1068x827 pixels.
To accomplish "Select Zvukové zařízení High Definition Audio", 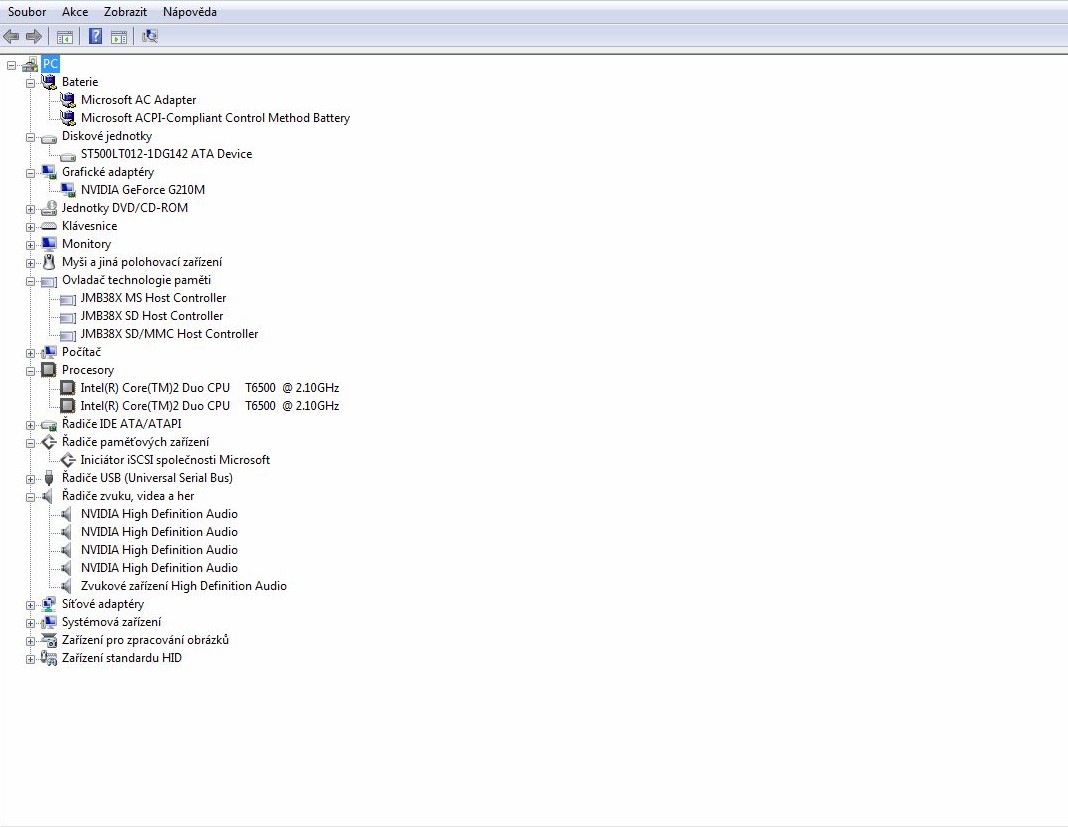I will pos(184,586).
